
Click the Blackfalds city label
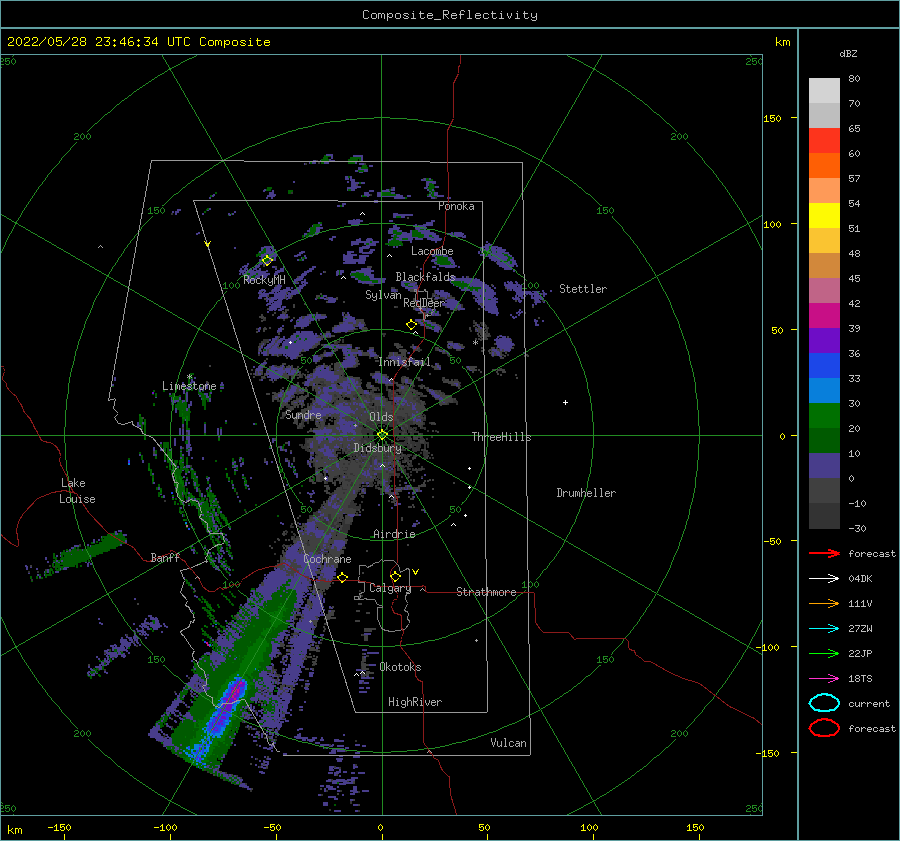pyautogui.click(x=425, y=277)
